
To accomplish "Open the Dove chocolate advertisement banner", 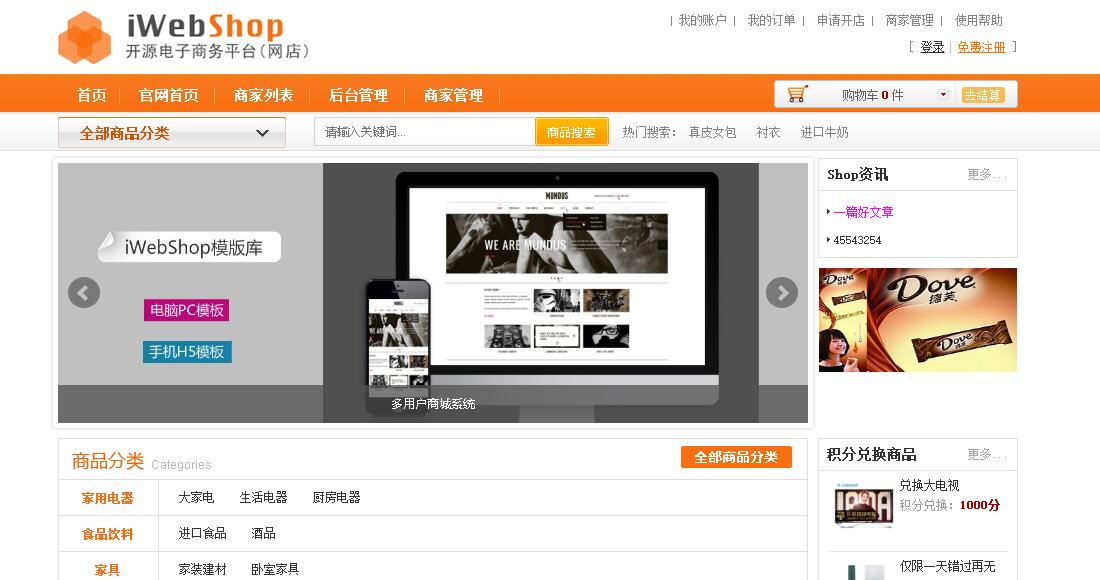I will [x=917, y=319].
